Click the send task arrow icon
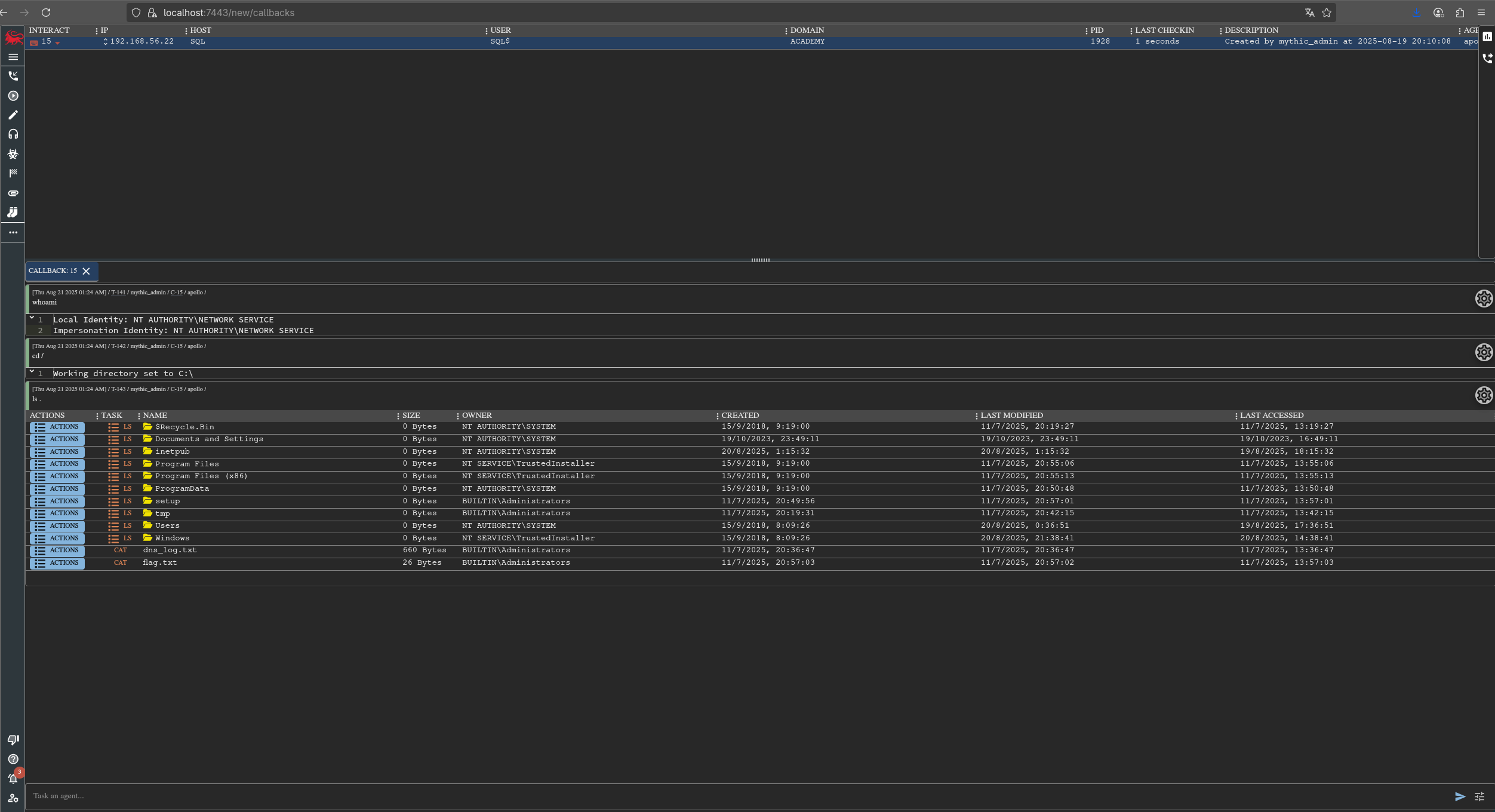 pos(1460,796)
